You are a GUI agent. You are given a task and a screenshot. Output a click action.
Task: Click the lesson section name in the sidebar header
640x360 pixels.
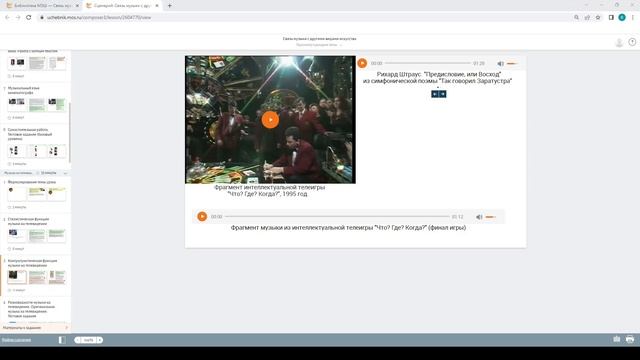pyautogui.click(x=18, y=173)
